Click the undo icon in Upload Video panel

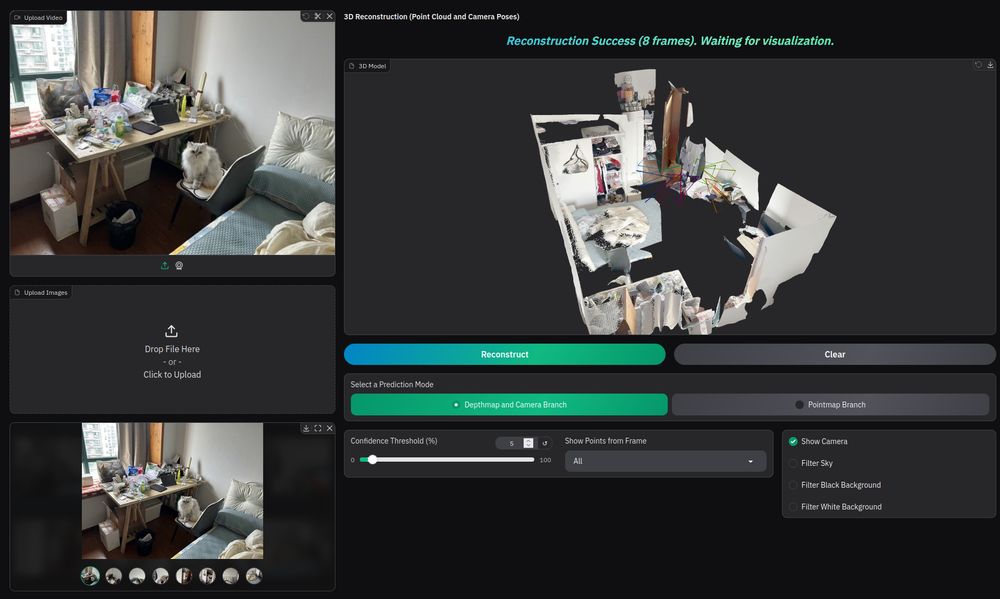(305, 16)
